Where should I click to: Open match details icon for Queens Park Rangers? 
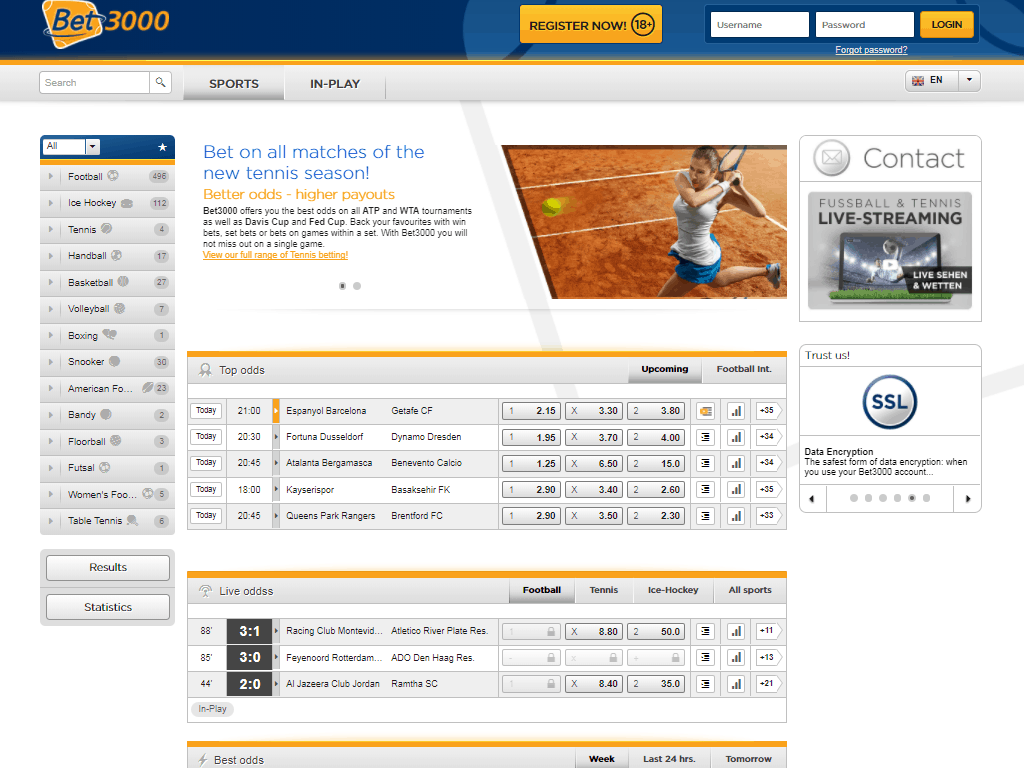(x=705, y=516)
